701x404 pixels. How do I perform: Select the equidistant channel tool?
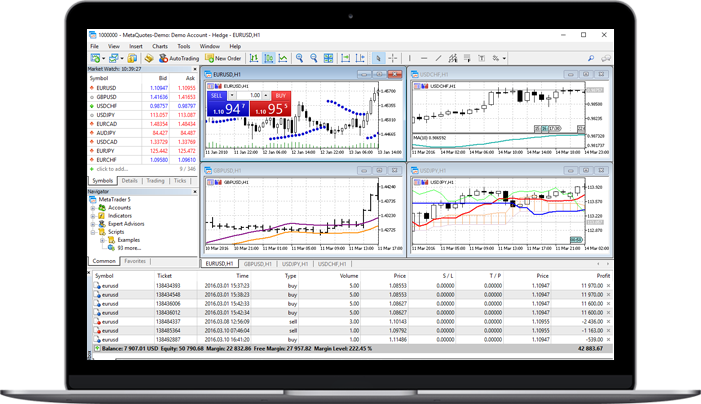453,58
